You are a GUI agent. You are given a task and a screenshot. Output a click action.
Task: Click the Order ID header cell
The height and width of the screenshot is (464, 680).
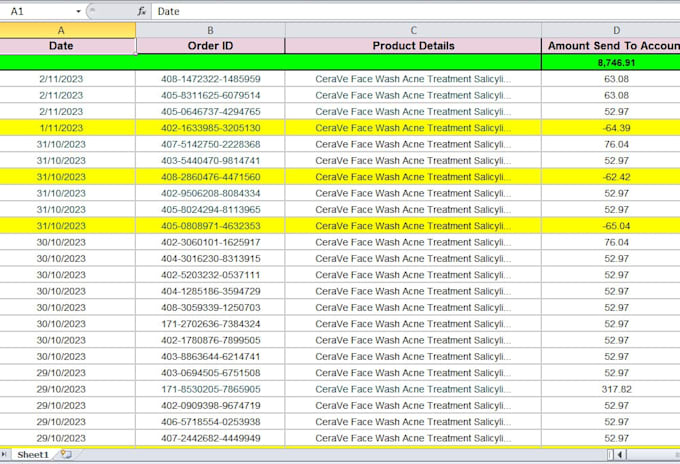pos(210,46)
